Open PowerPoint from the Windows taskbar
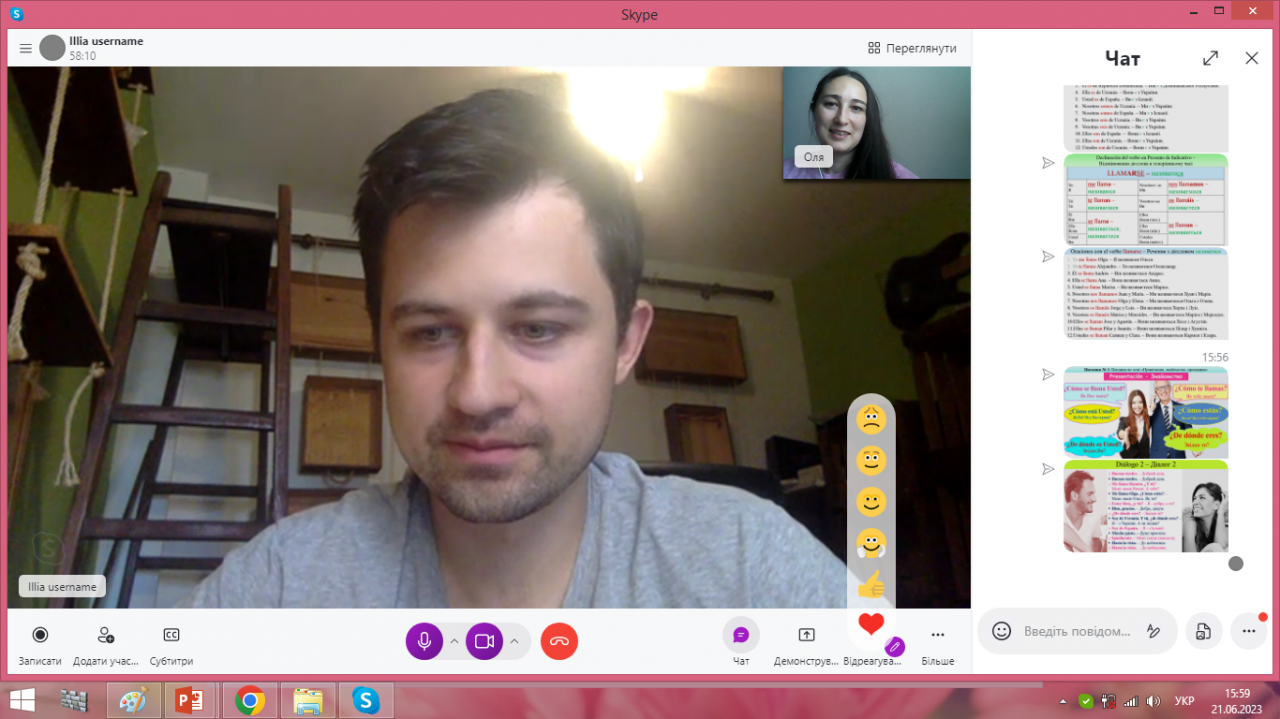This screenshot has width=1280, height=719. [x=189, y=700]
